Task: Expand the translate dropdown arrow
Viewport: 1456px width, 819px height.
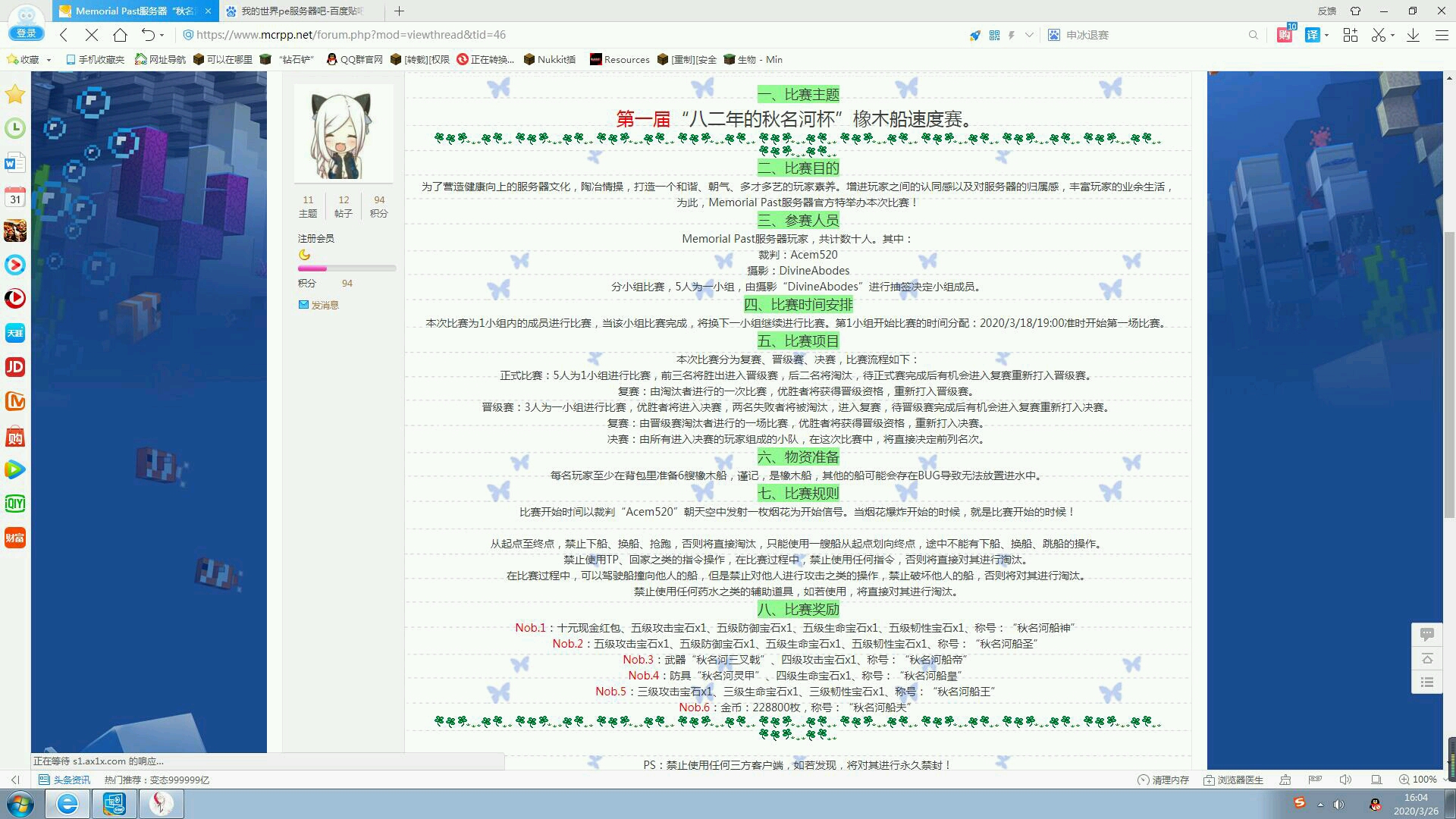Action: point(1326,35)
